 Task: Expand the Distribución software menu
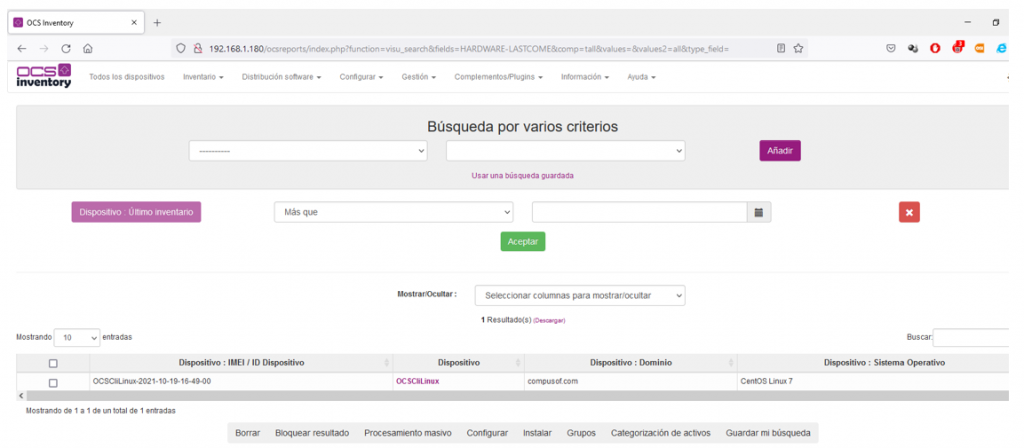281,77
